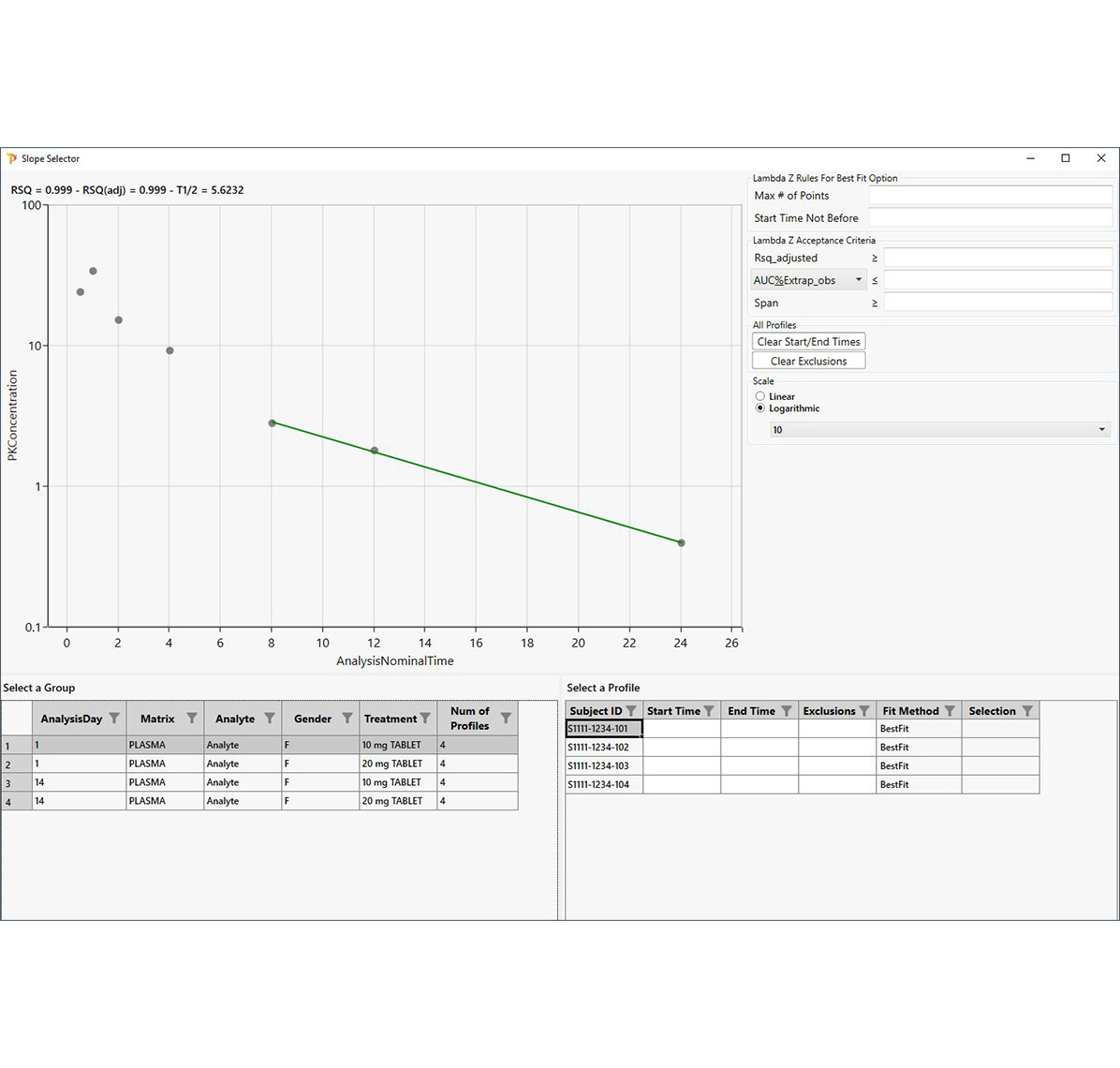1120x1068 pixels.
Task: Select group row 4 header
Action: [x=17, y=801]
